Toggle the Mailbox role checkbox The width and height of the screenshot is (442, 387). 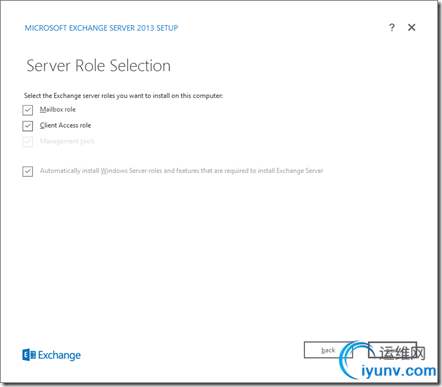coord(28,110)
